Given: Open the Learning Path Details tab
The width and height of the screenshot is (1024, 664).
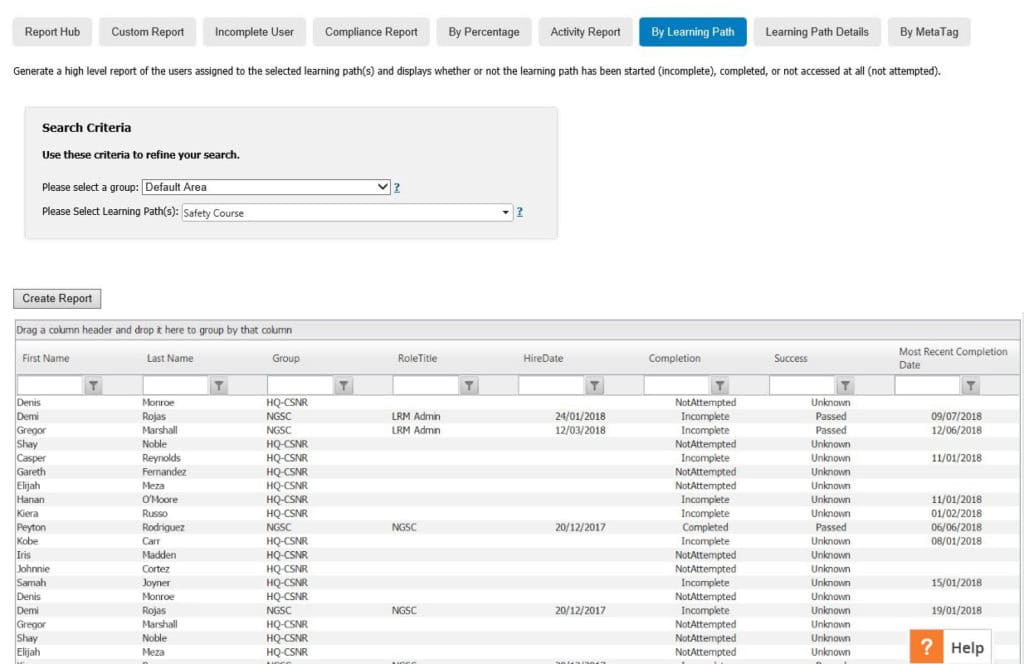Looking at the screenshot, I should point(816,32).
